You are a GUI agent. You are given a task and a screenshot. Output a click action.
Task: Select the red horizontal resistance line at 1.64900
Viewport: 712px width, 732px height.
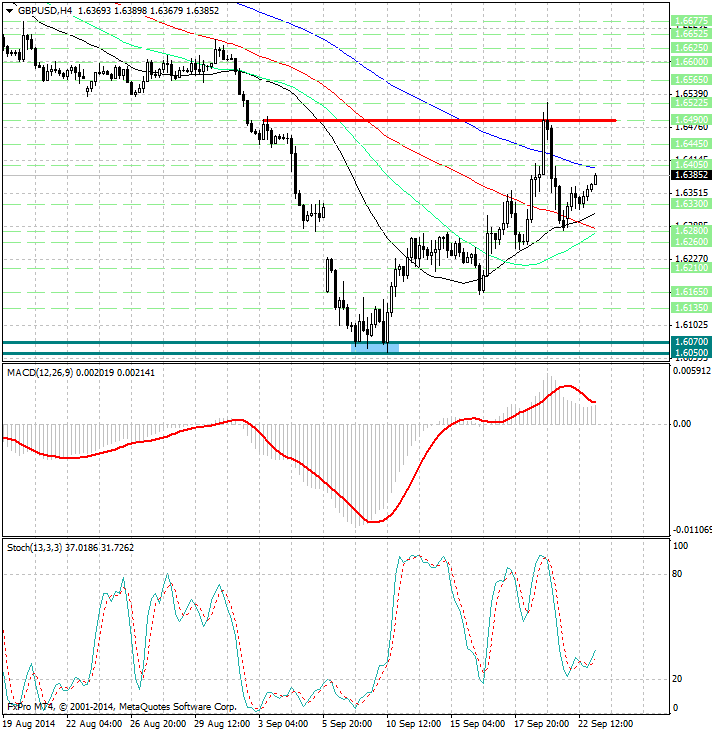click(440, 120)
